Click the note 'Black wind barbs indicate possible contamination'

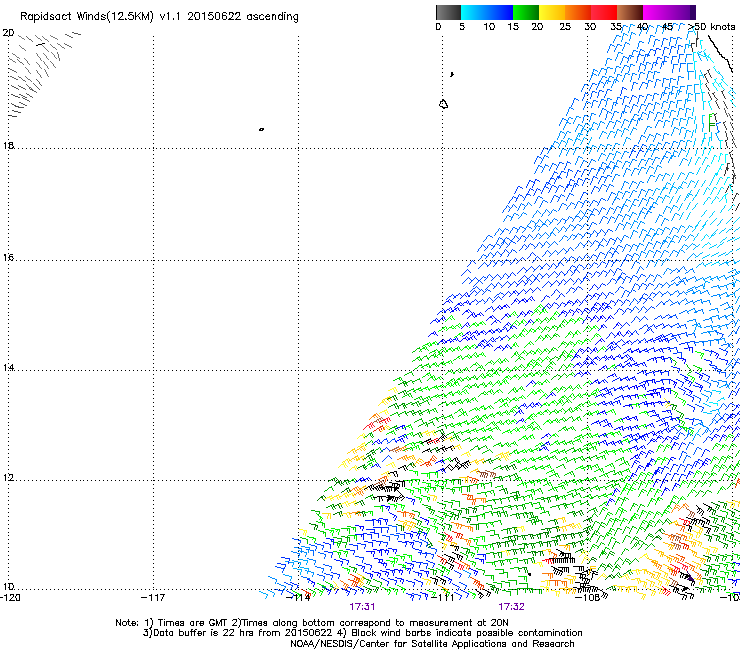tap(467, 633)
